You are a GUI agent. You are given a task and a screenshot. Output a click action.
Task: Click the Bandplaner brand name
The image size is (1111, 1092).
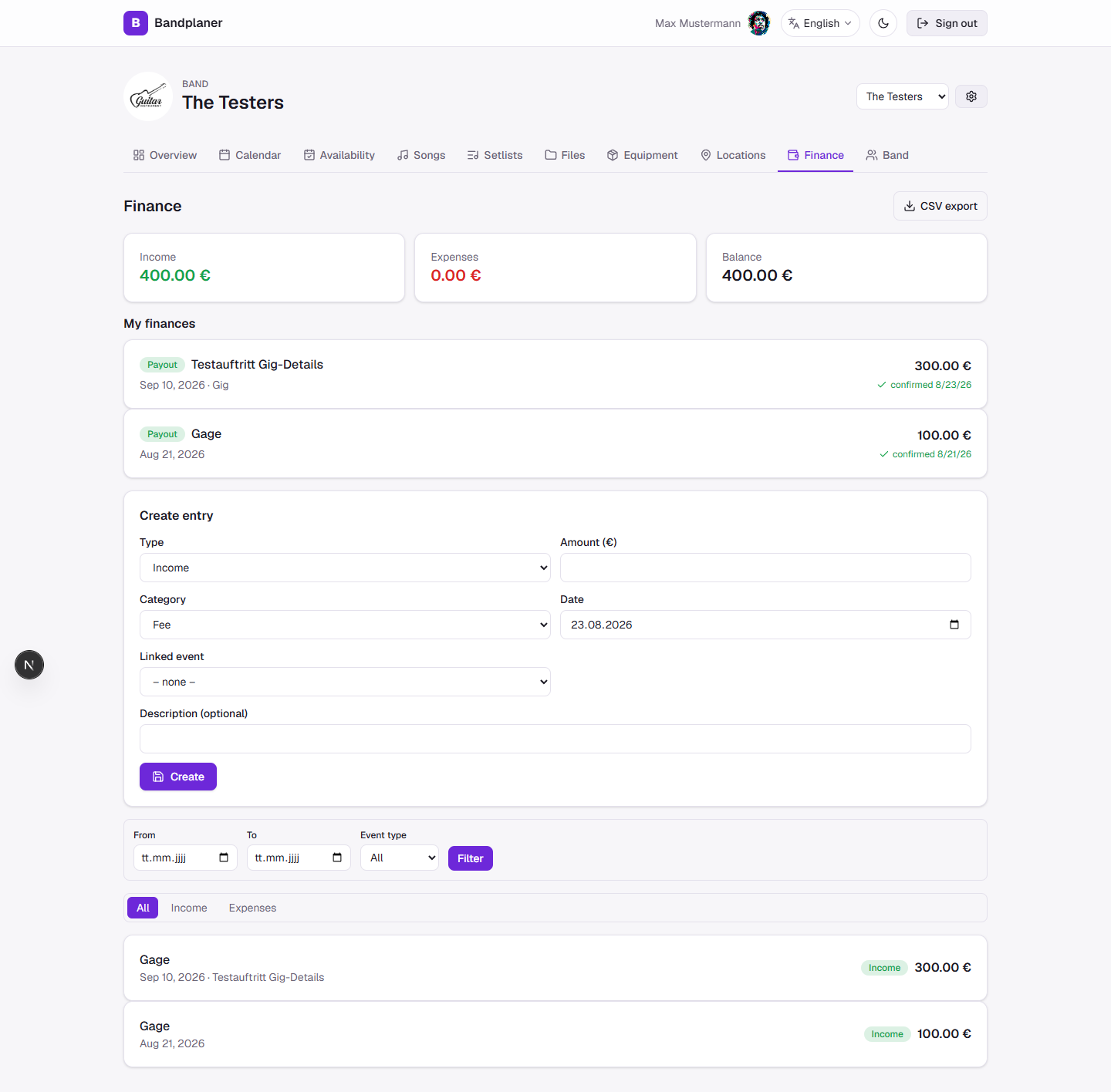[x=188, y=23]
